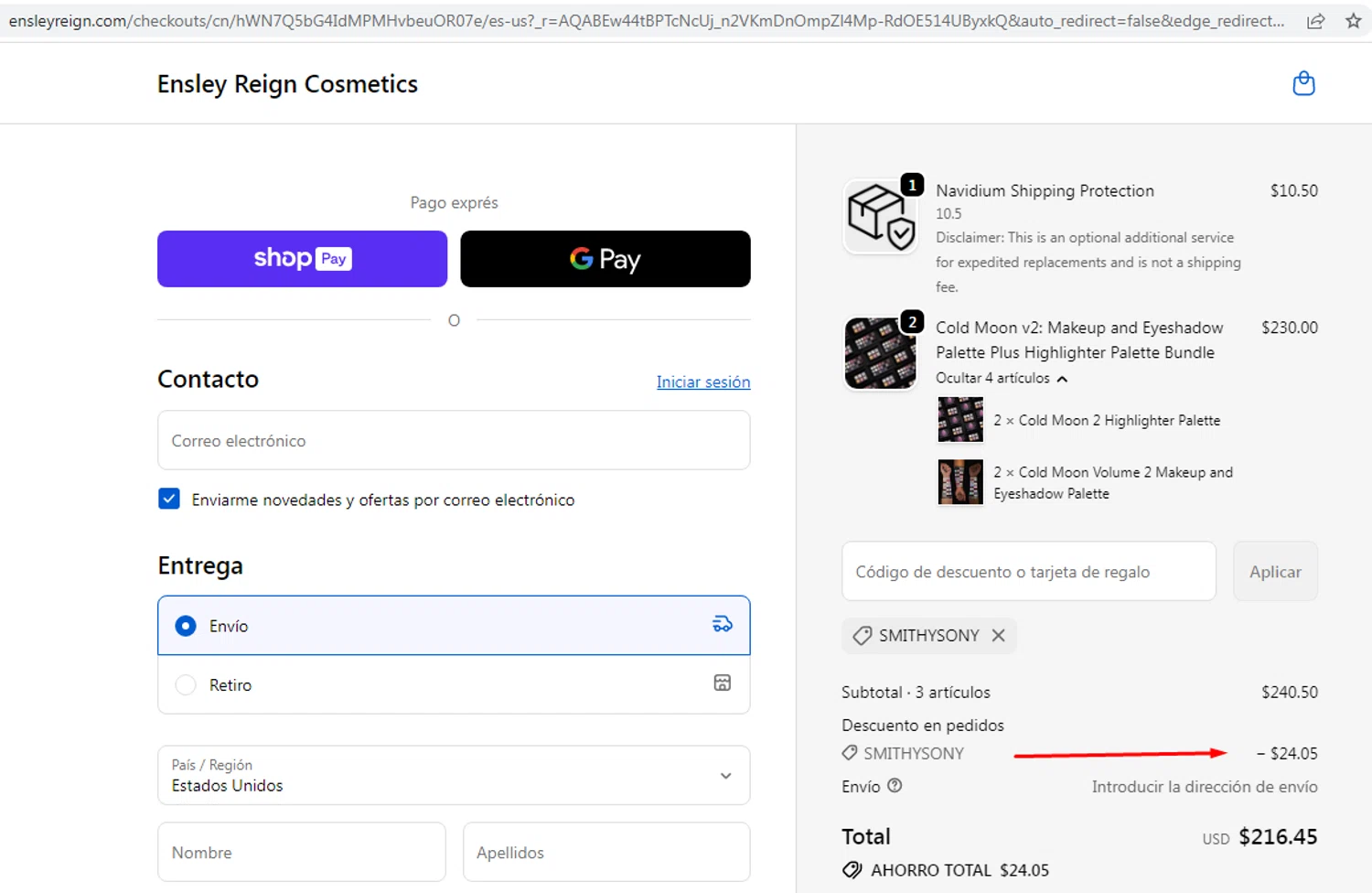Click the Iniciar sesión link
Screen dimensions: 1372x893
[703, 382]
